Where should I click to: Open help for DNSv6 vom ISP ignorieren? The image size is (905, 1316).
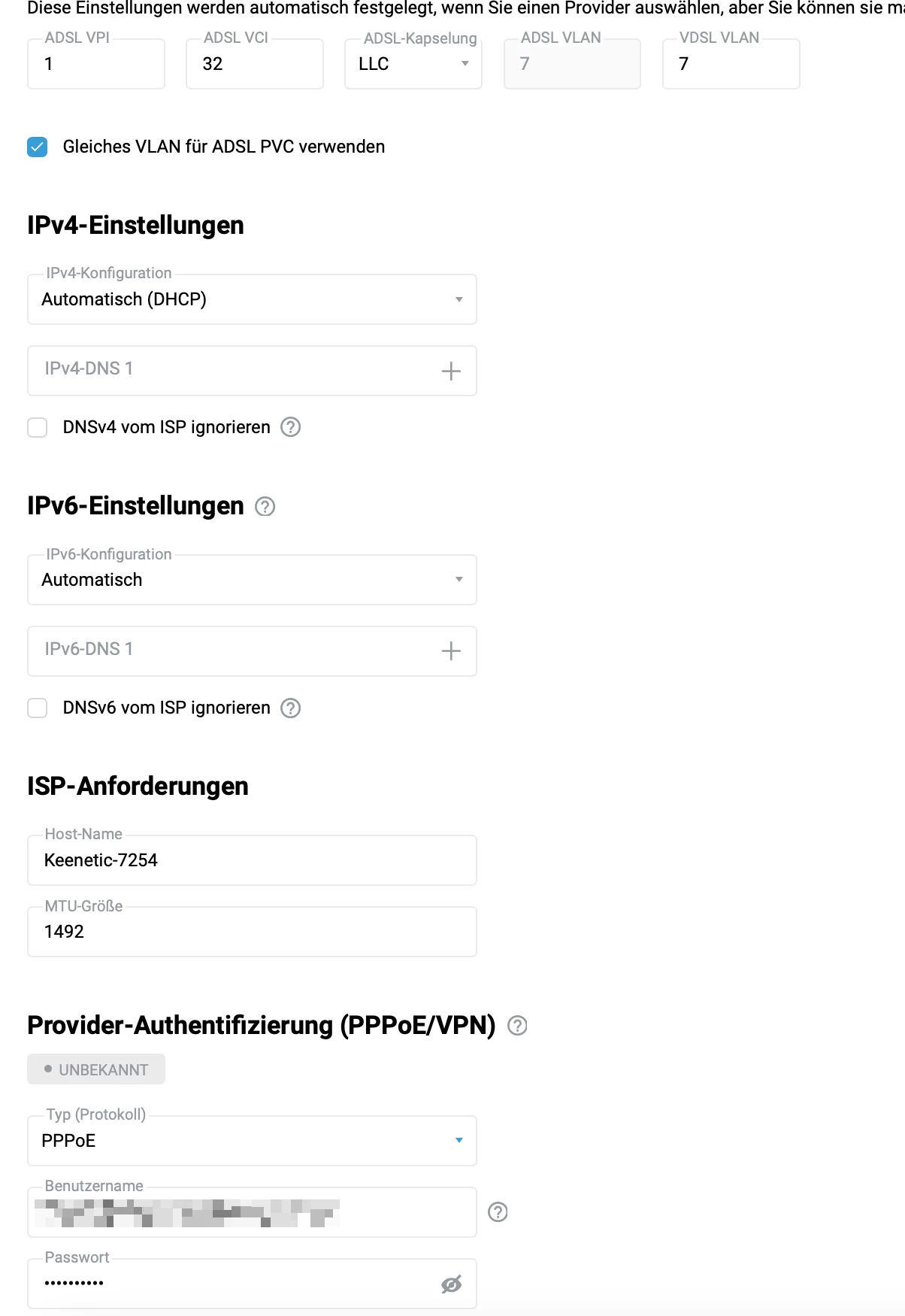pyautogui.click(x=290, y=708)
